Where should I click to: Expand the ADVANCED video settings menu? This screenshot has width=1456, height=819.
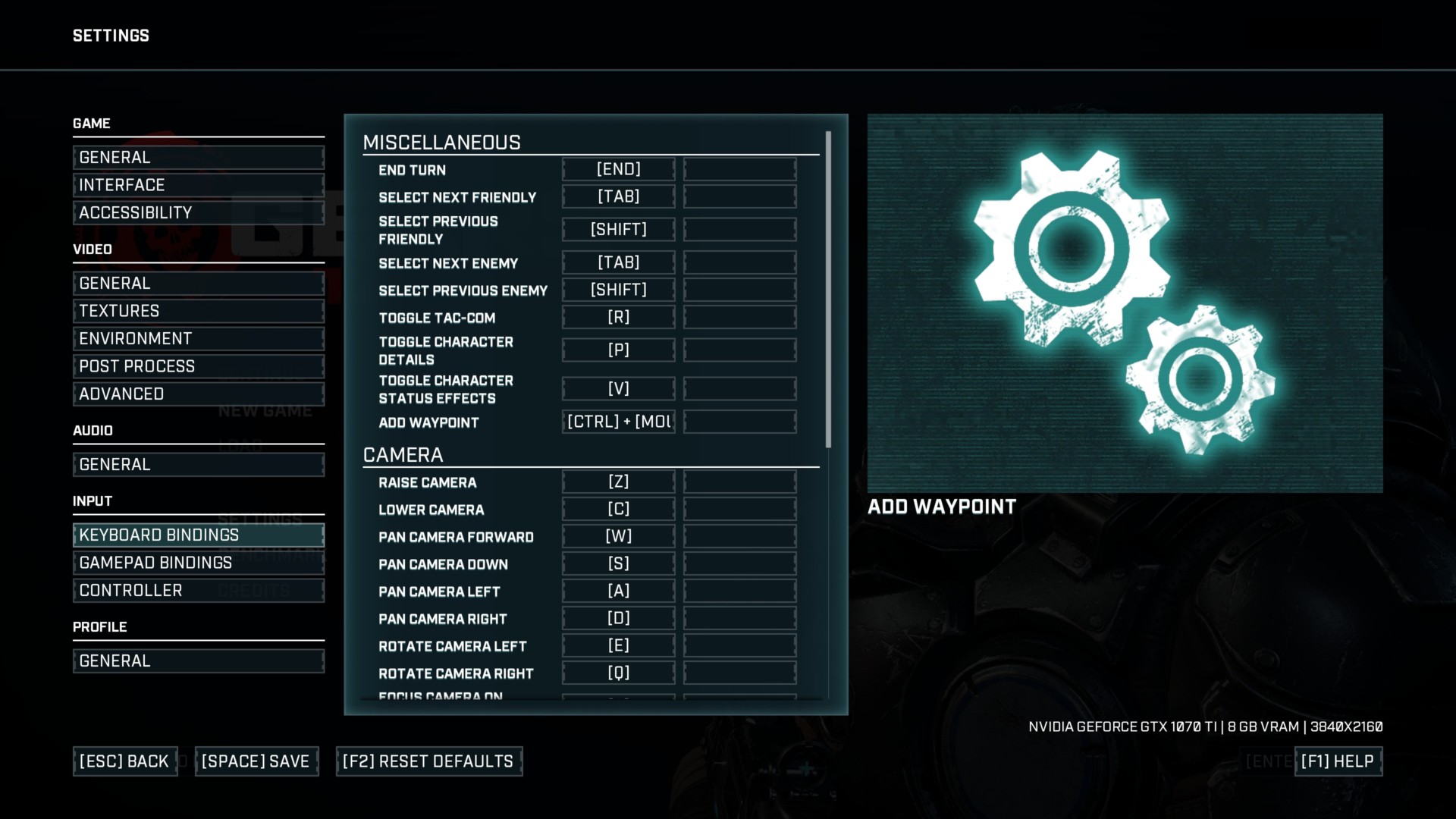coord(198,394)
